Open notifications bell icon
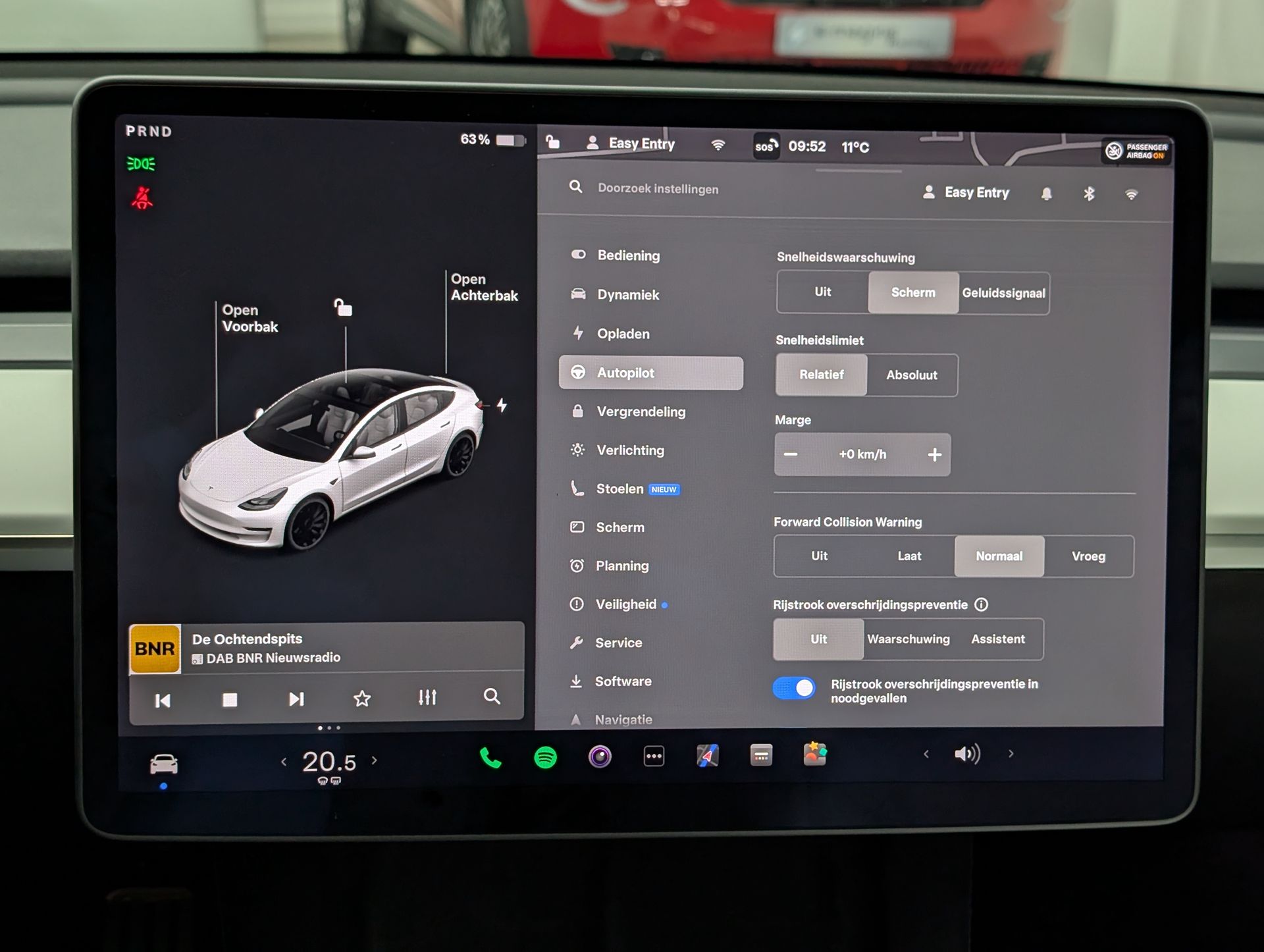The height and width of the screenshot is (952, 1264). coord(1046,194)
